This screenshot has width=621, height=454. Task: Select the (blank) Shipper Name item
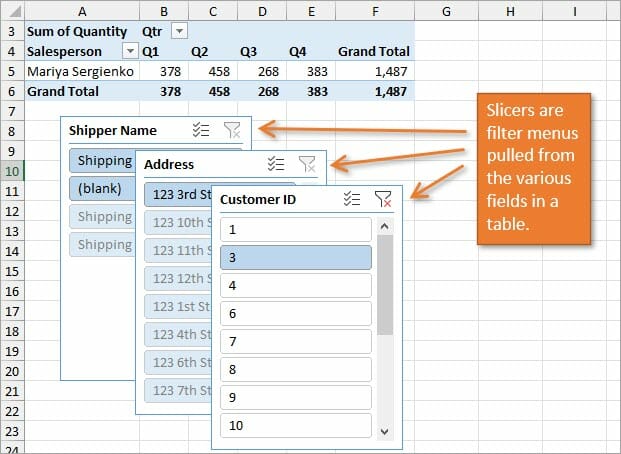[100, 188]
